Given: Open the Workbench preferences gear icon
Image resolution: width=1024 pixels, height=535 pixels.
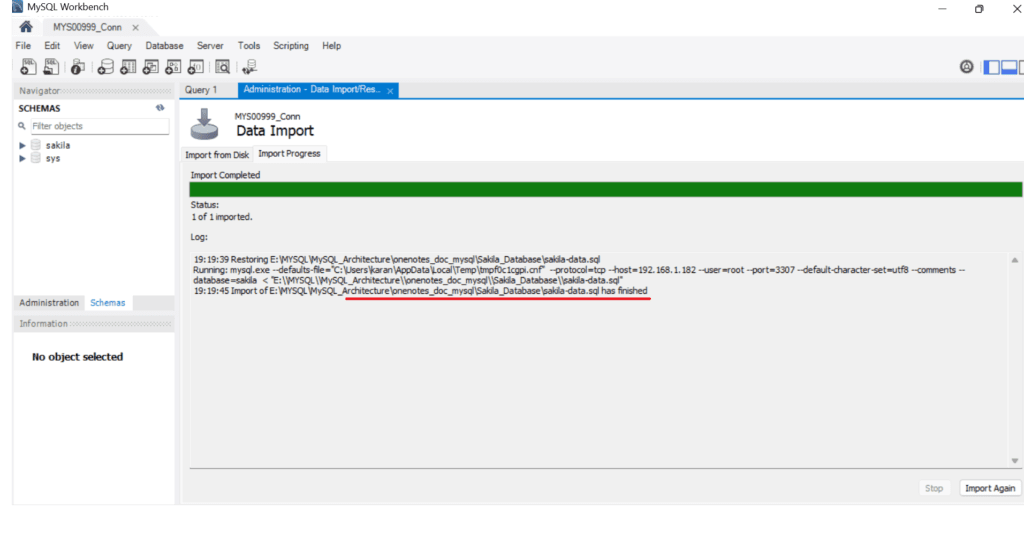Looking at the screenshot, I should [x=967, y=67].
